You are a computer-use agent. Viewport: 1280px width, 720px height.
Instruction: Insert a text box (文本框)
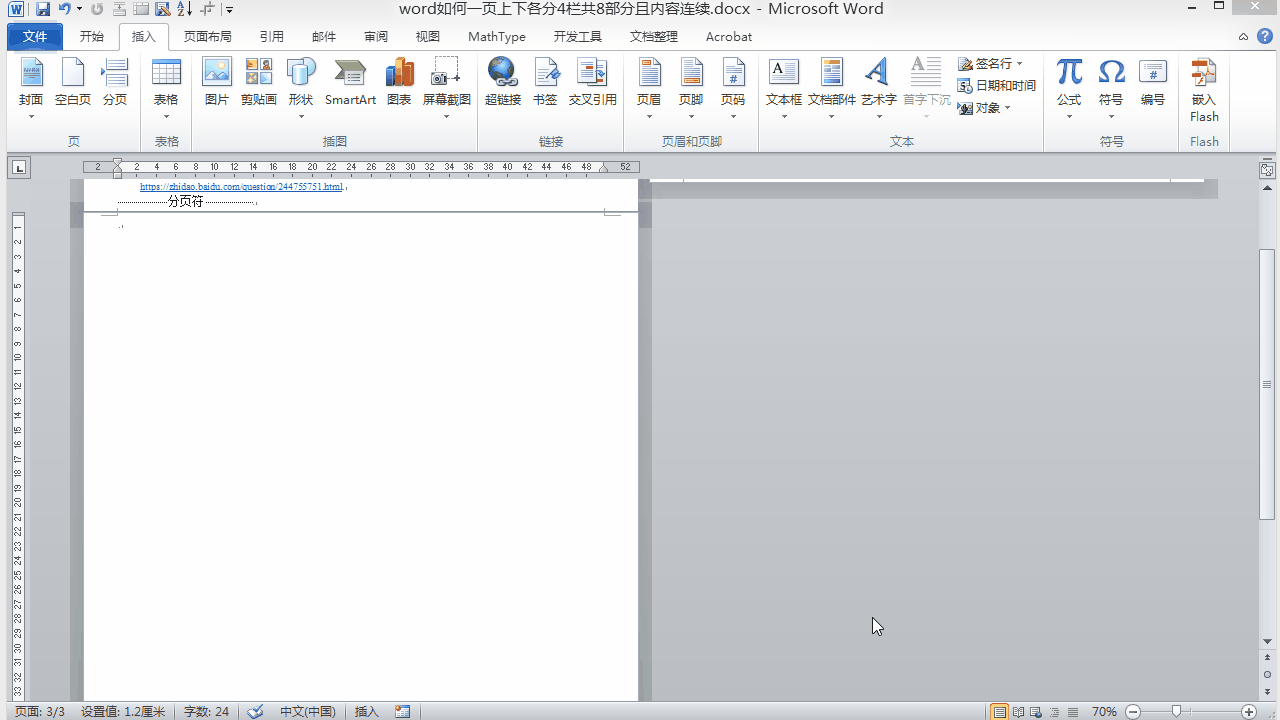tap(784, 89)
